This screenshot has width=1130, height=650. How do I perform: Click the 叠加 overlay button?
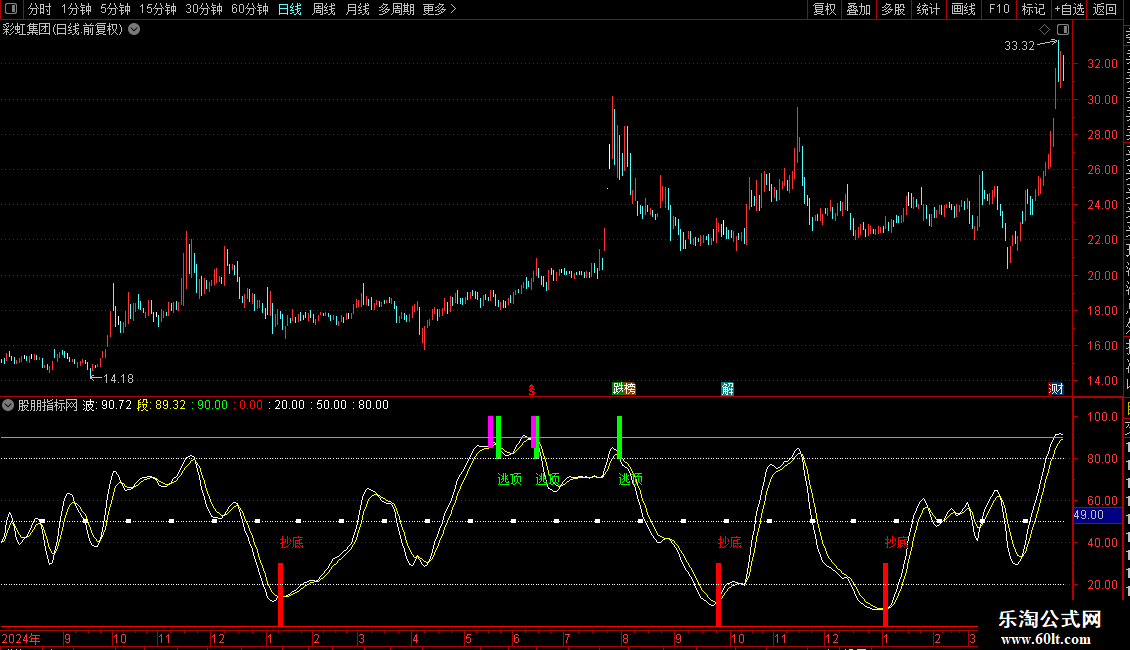(858, 9)
